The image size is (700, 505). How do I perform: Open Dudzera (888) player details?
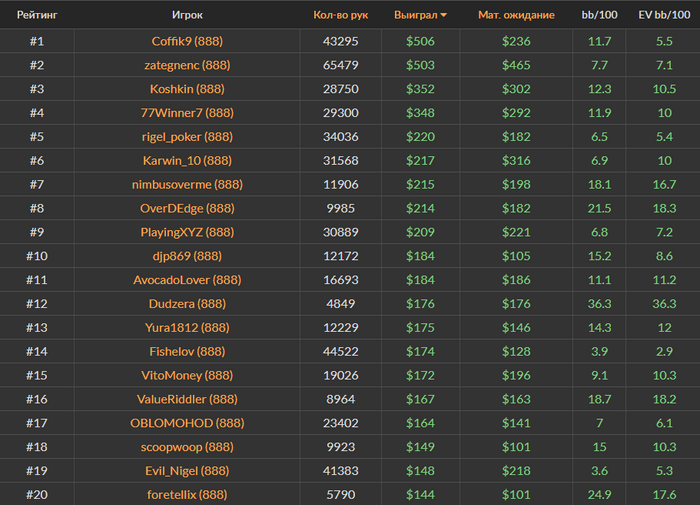click(x=187, y=304)
